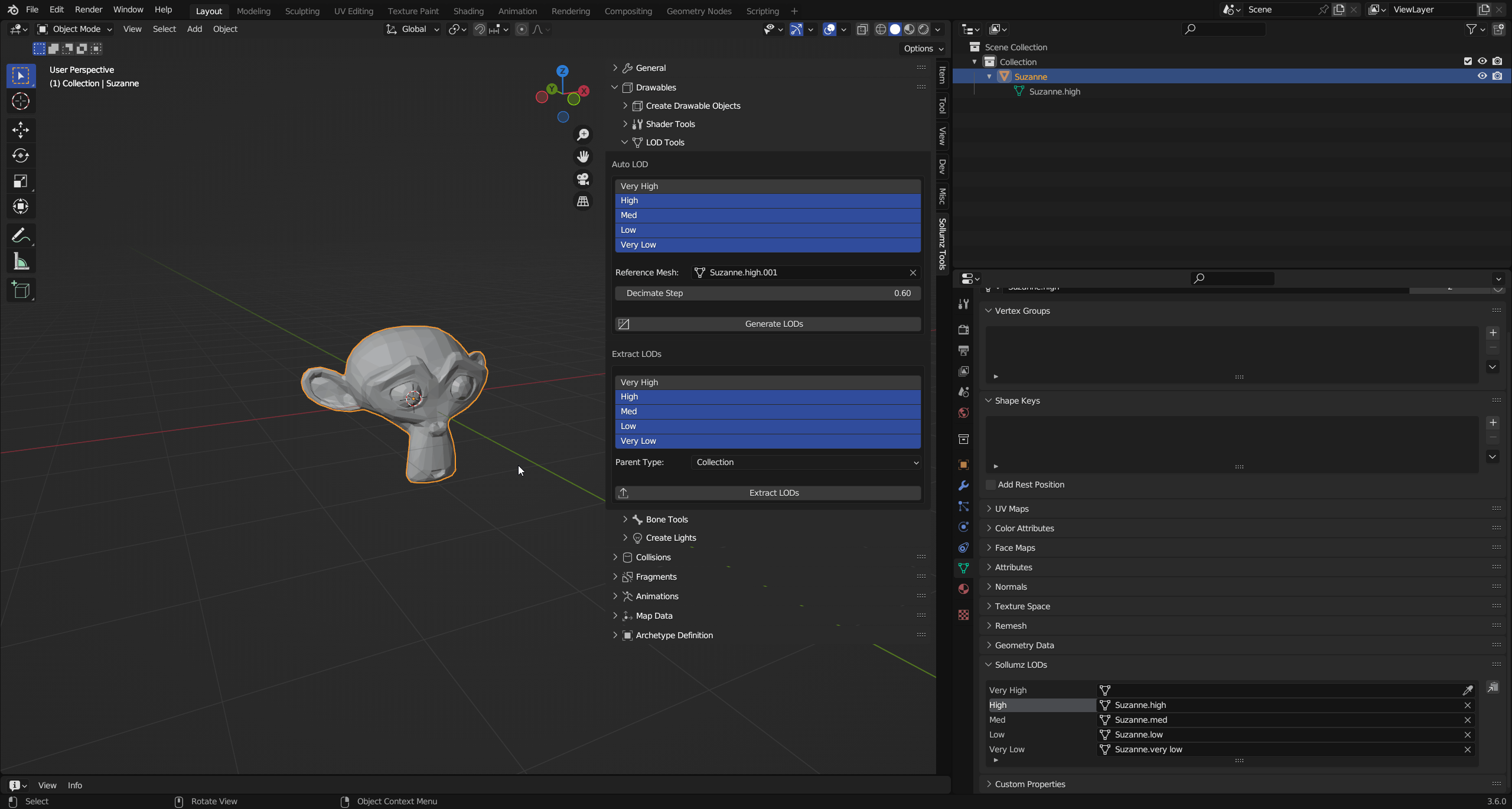Hide Suzanne object in viewport eye icon
Screen dimensions: 1512x809
pos(1482,76)
